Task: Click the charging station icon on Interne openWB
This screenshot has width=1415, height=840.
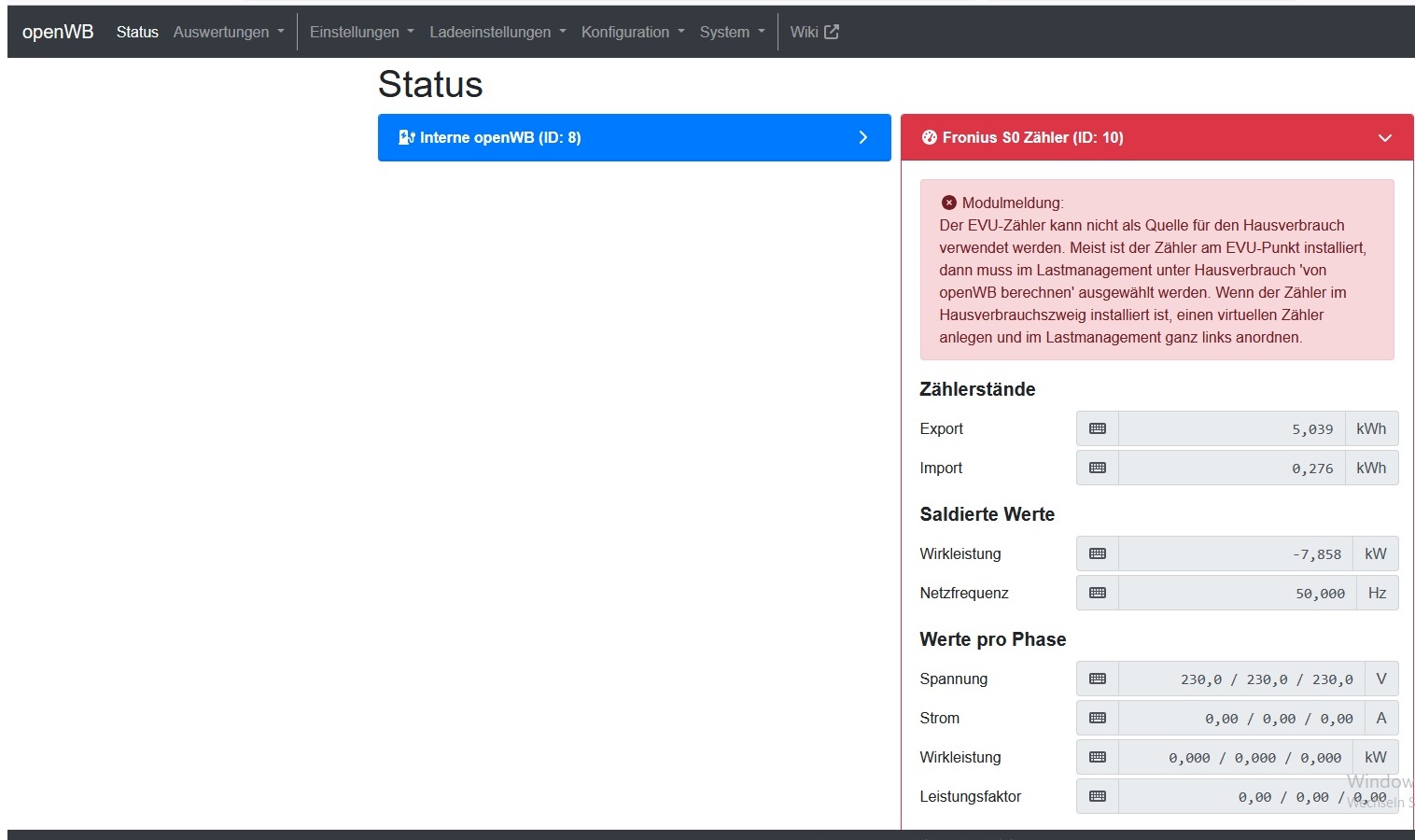Action: 406,137
